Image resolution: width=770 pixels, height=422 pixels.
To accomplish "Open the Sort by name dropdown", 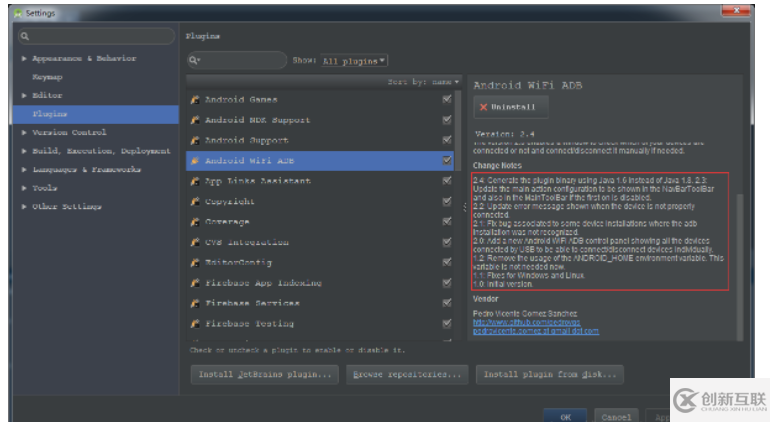I will (423, 82).
